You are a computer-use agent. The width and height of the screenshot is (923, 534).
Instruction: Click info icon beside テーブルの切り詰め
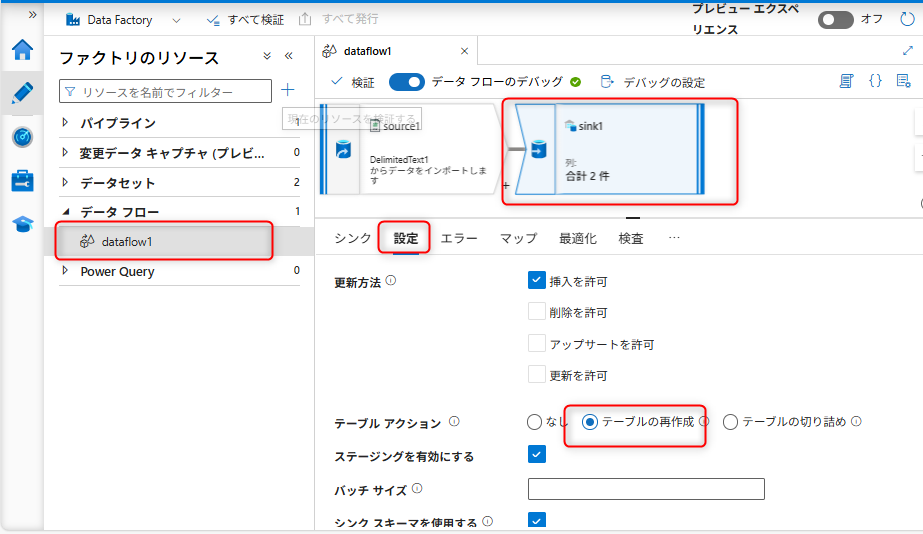(x=856, y=422)
